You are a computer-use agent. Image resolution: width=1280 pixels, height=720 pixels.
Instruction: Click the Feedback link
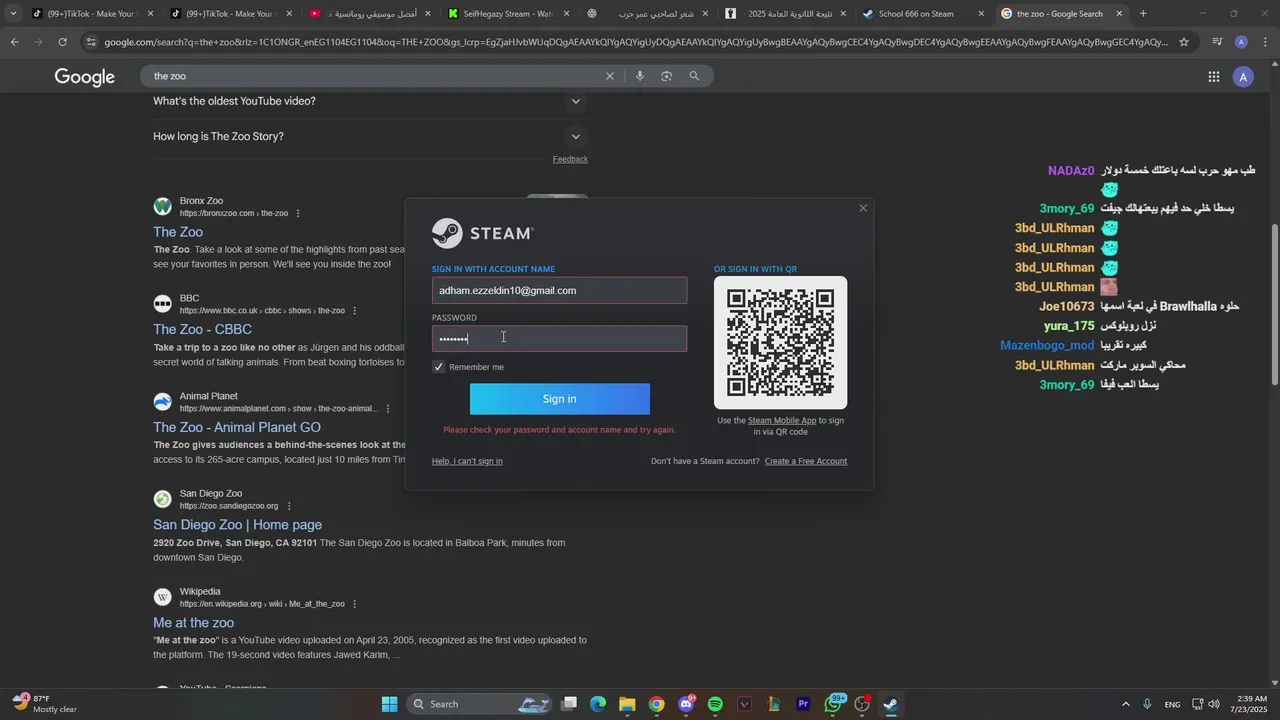[570, 159]
